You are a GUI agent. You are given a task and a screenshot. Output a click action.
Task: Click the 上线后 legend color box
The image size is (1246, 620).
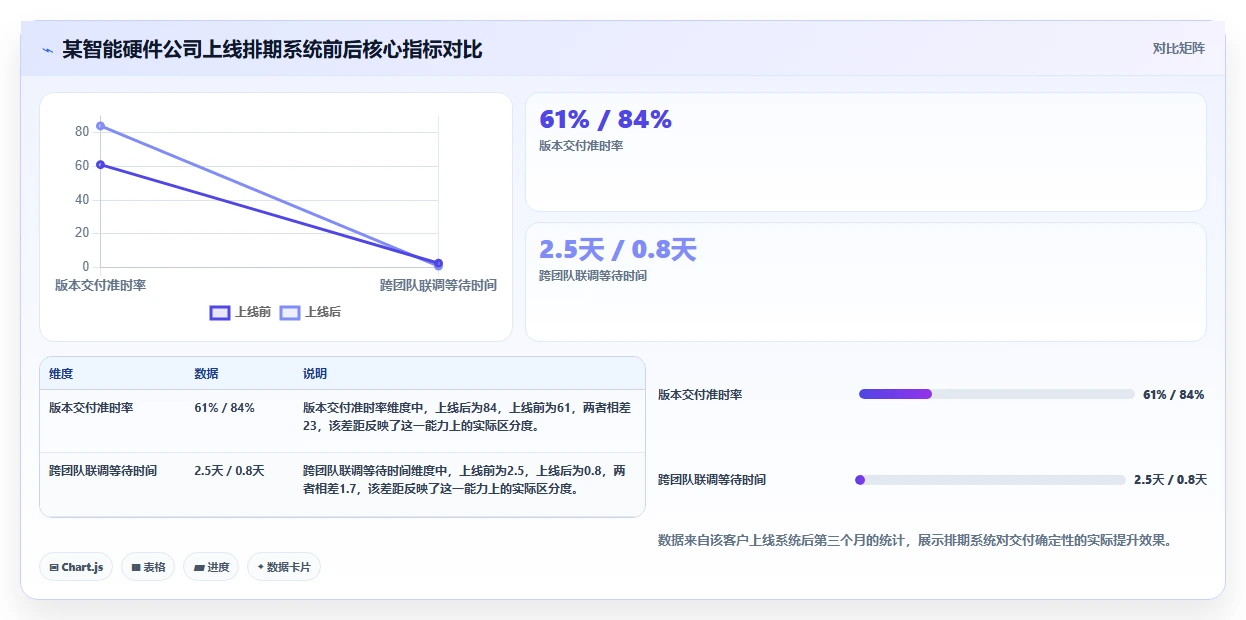(x=290, y=312)
